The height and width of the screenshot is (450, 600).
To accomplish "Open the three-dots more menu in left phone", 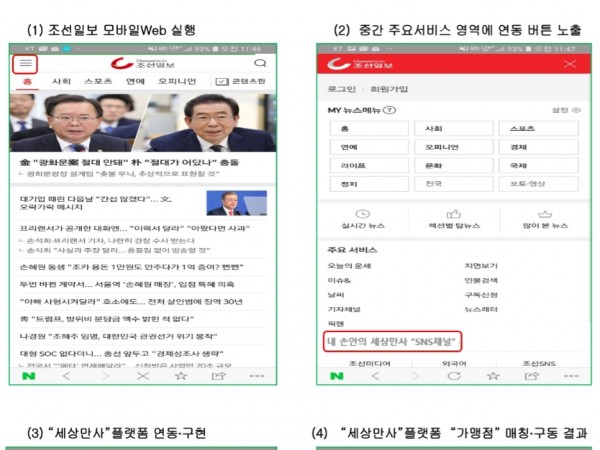I will point(257,376).
